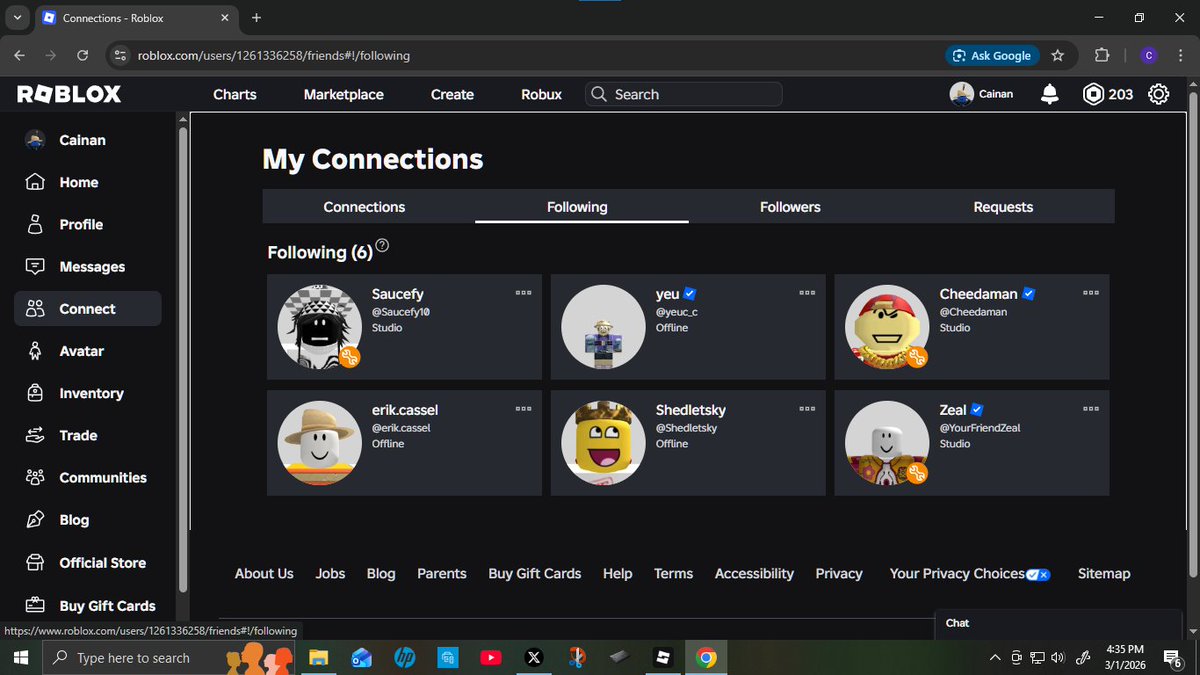Viewport: 1200px width, 675px height.
Task: Open Cainan profile in header
Action: [x=982, y=94]
